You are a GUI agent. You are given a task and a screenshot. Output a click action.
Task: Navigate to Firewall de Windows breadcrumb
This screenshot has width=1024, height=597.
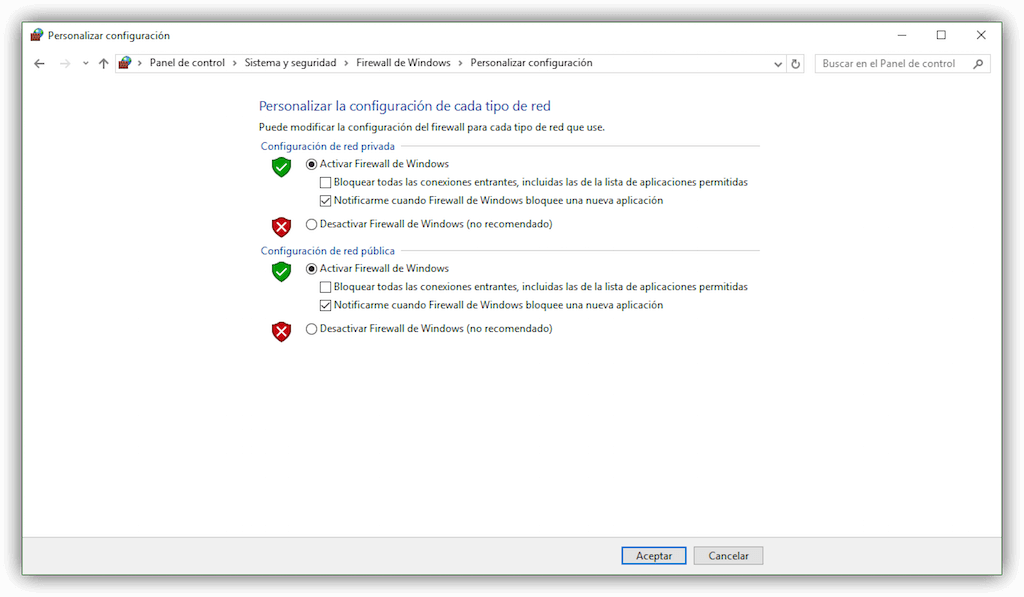(403, 63)
